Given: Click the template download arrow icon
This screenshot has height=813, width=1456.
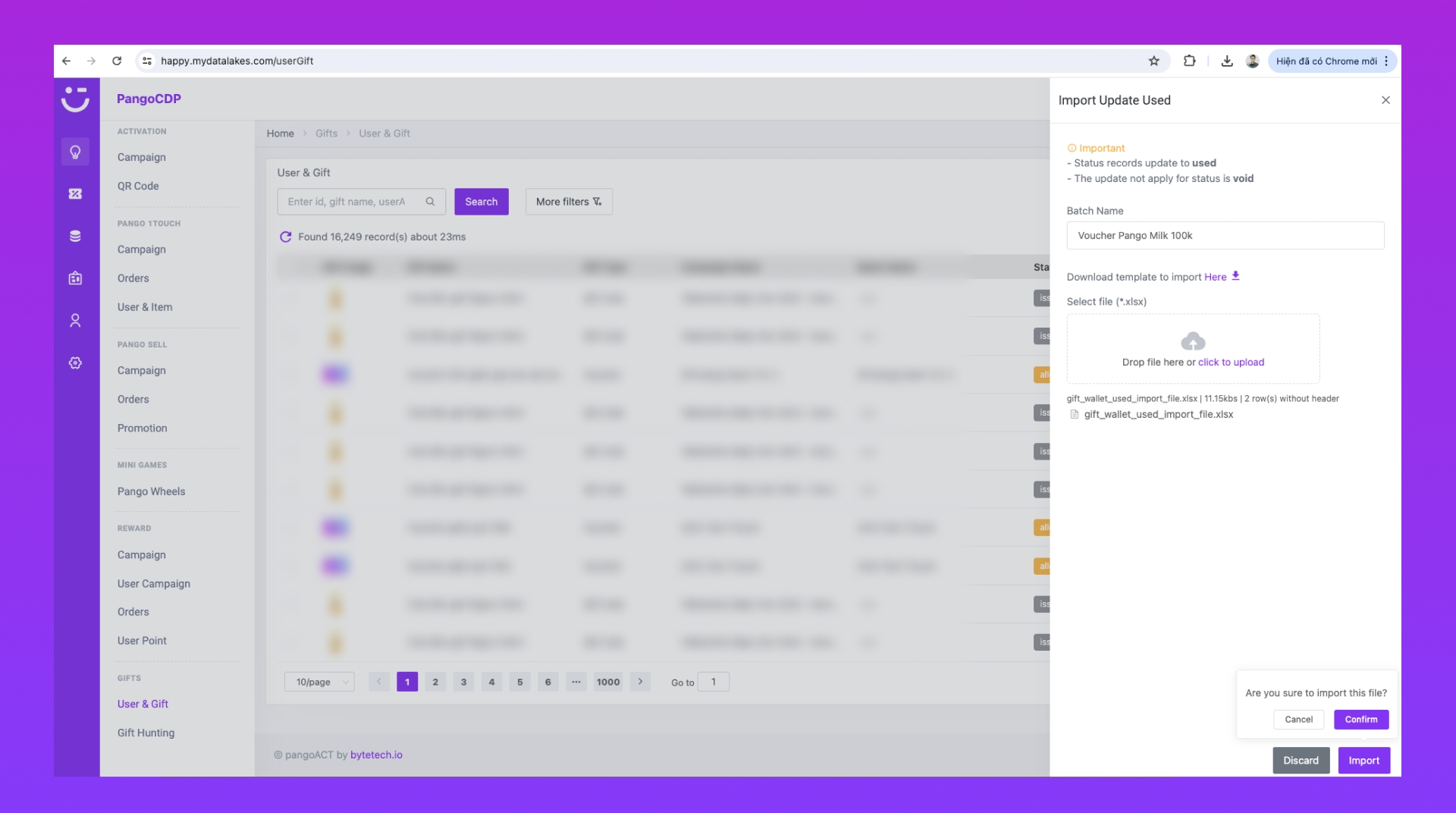Looking at the screenshot, I should click(1235, 276).
